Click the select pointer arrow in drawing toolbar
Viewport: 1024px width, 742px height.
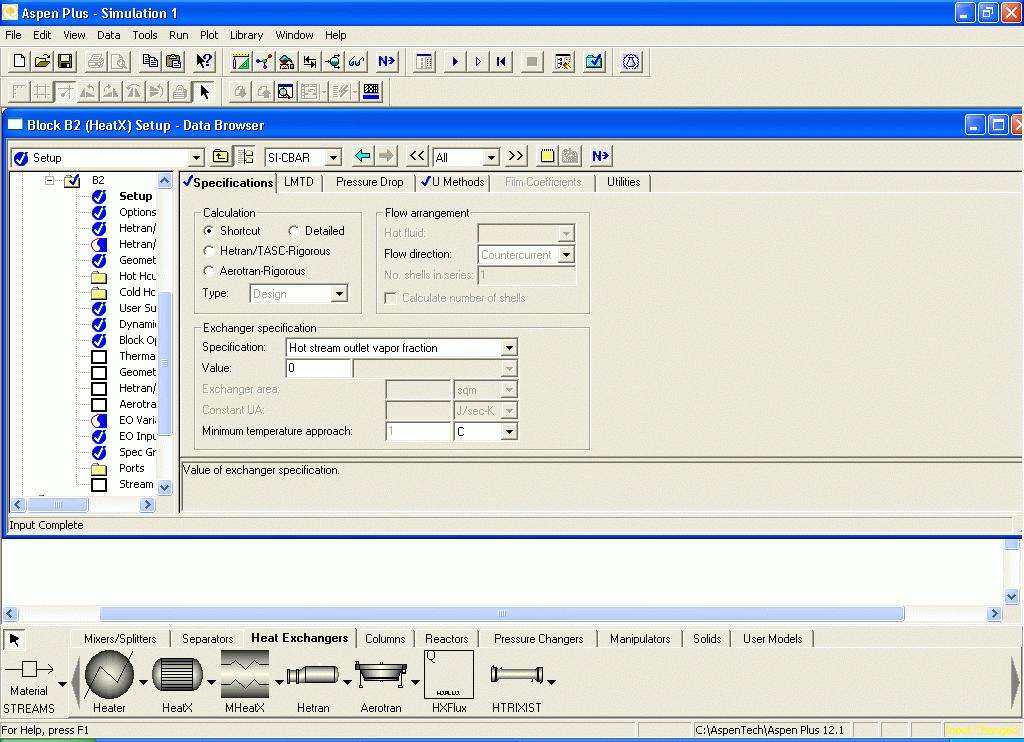(x=204, y=91)
